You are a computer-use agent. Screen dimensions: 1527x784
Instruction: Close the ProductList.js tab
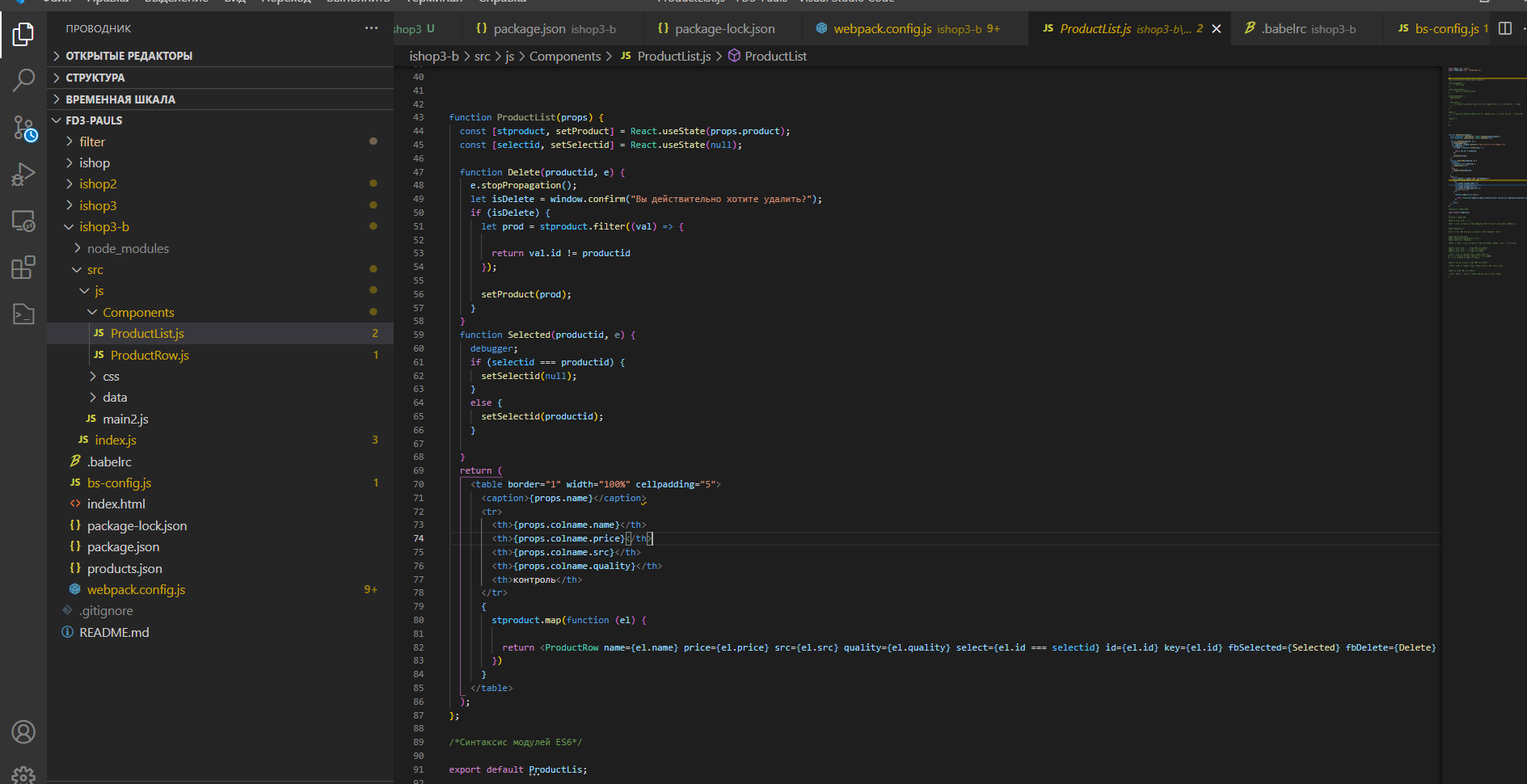point(1217,29)
